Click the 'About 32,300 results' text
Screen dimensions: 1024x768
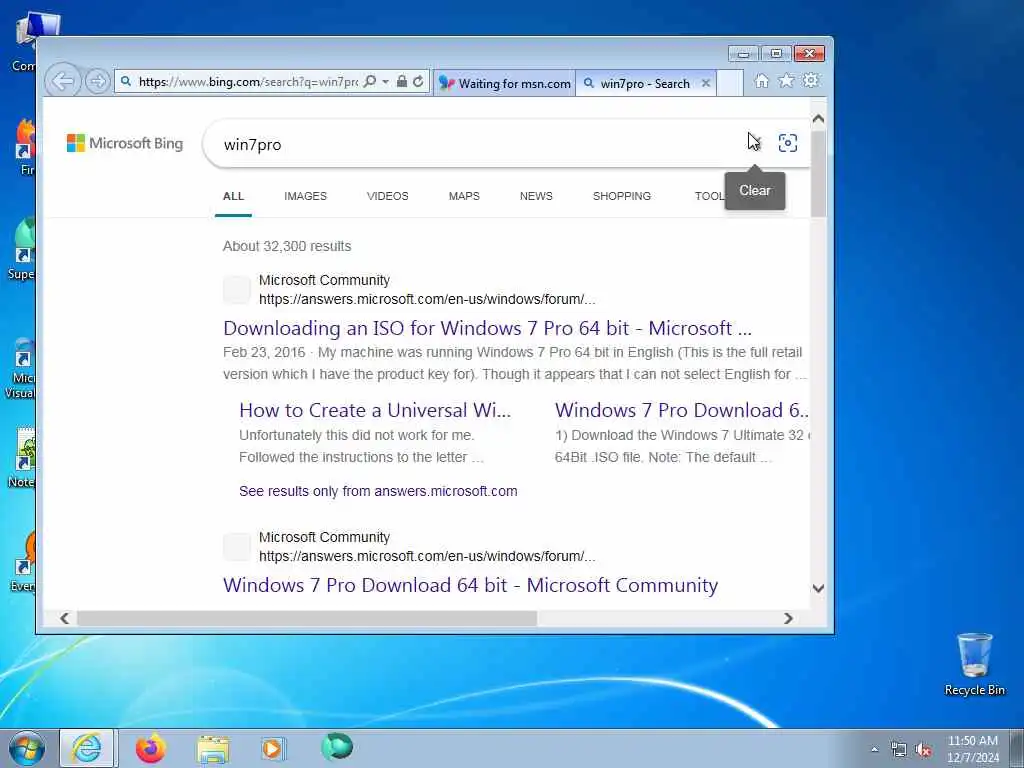[287, 246]
